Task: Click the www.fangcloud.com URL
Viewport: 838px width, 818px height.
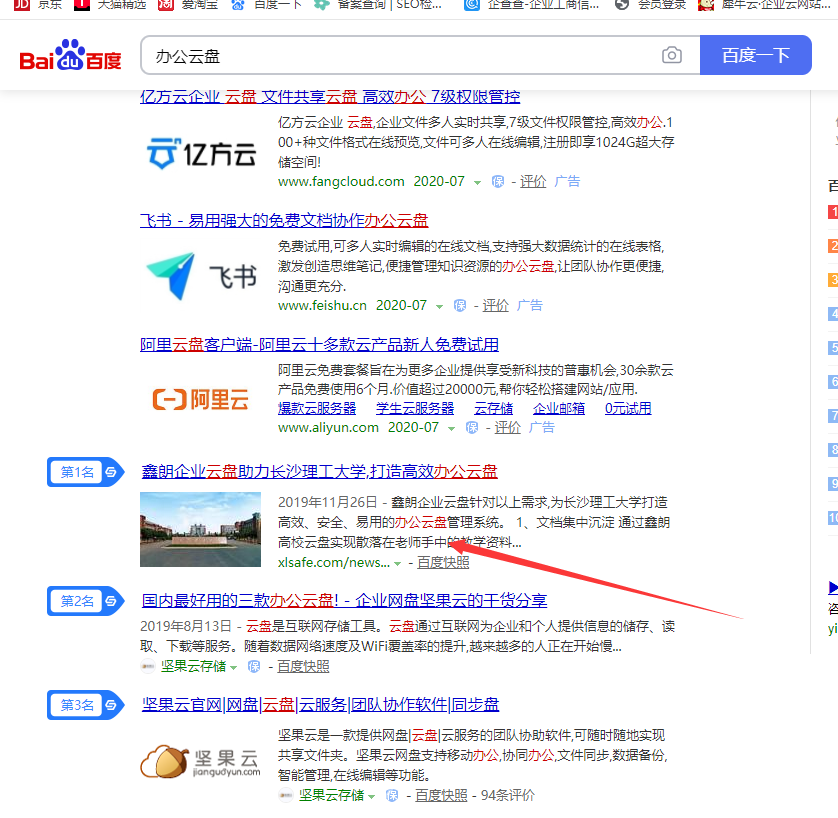Action: pyautogui.click(x=341, y=182)
